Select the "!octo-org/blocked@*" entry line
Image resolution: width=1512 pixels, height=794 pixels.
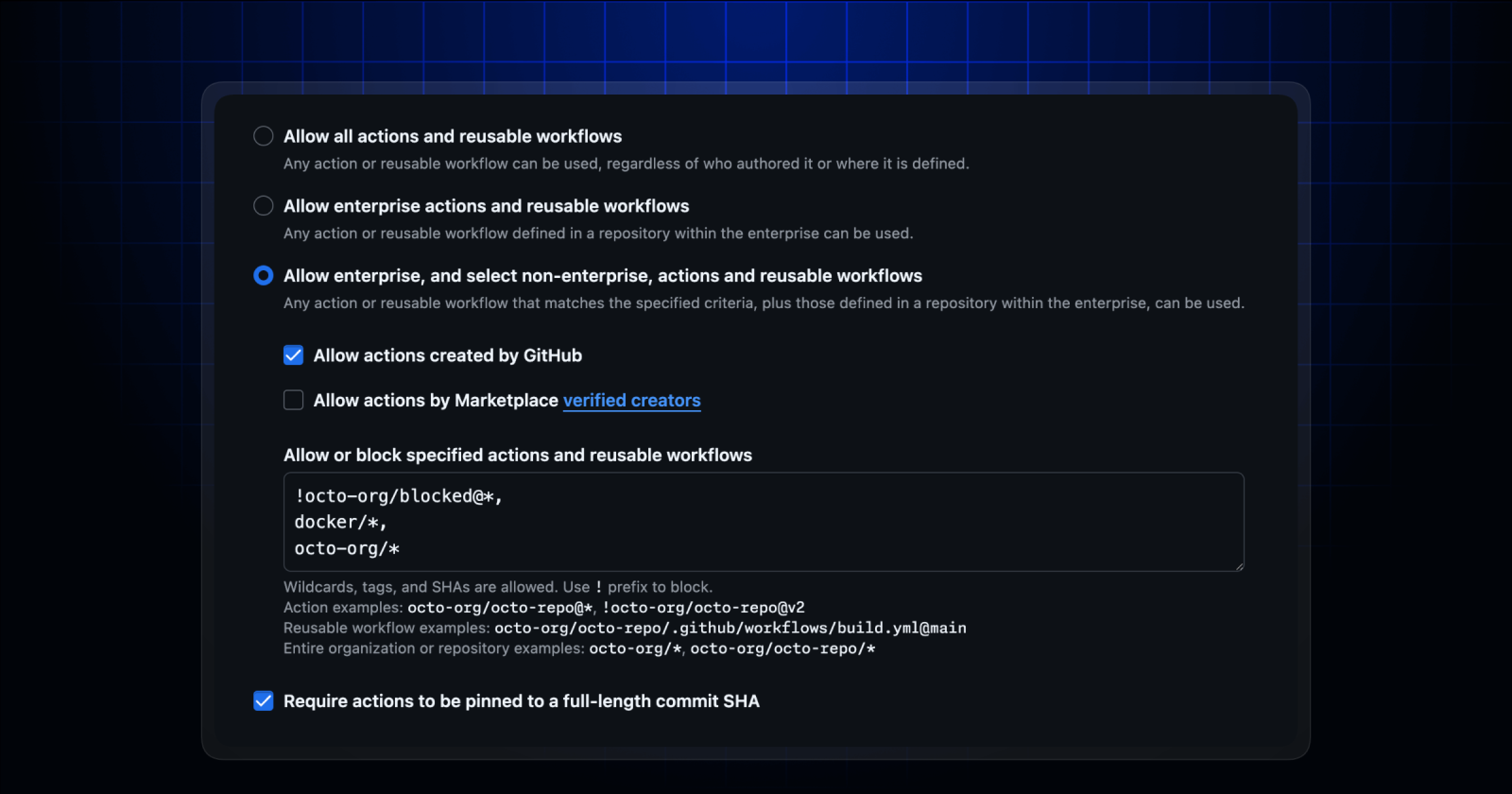pyautogui.click(x=397, y=495)
